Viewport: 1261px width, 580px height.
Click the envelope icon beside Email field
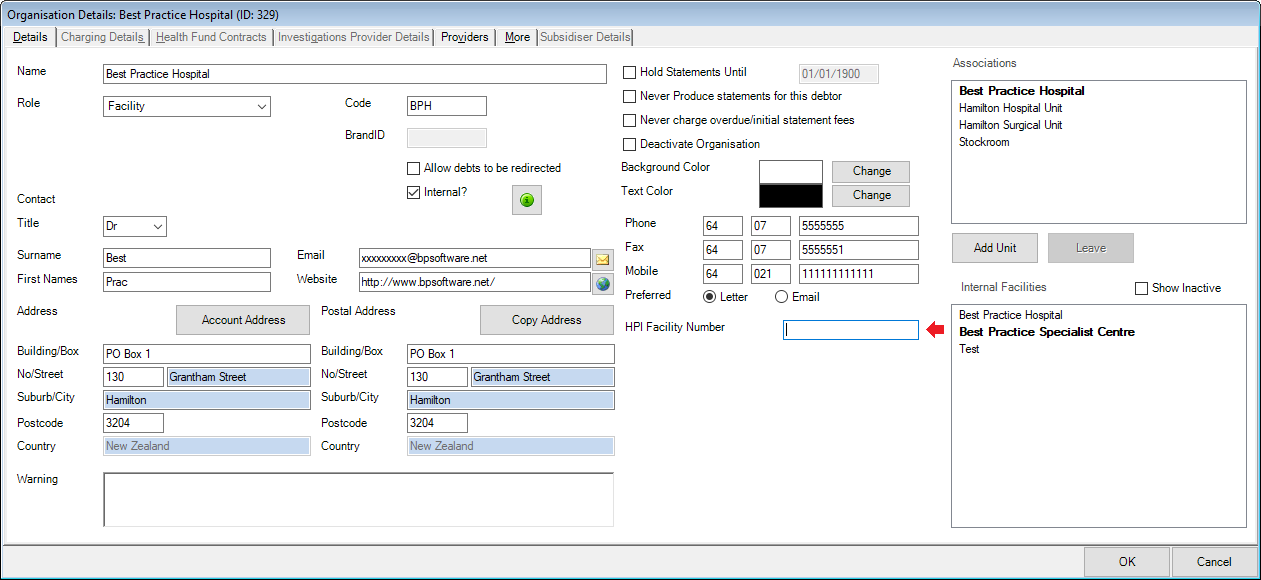[603, 259]
